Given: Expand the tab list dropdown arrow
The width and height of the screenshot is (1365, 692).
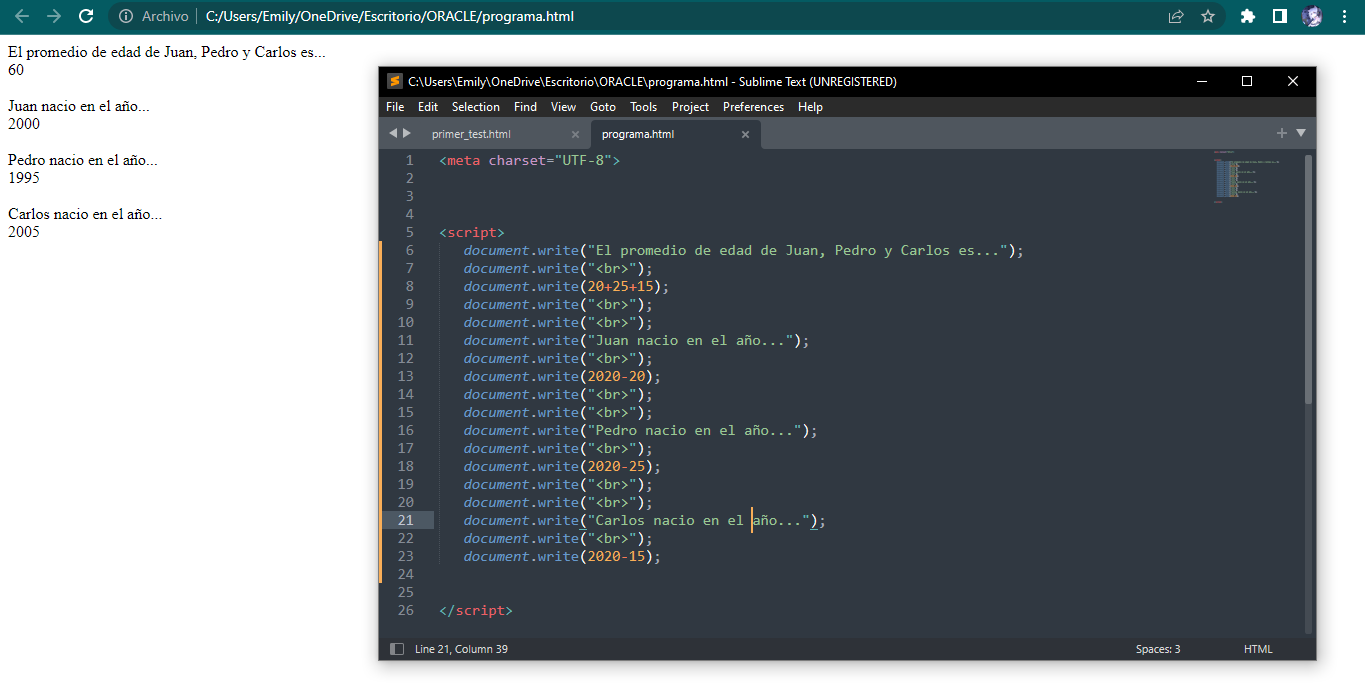Looking at the screenshot, I should 1301,133.
